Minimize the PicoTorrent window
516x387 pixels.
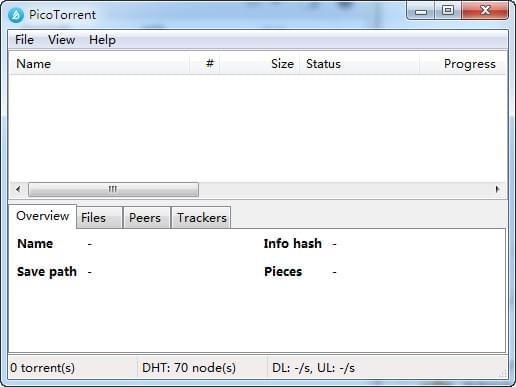pyautogui.click(x=421, y=11)
